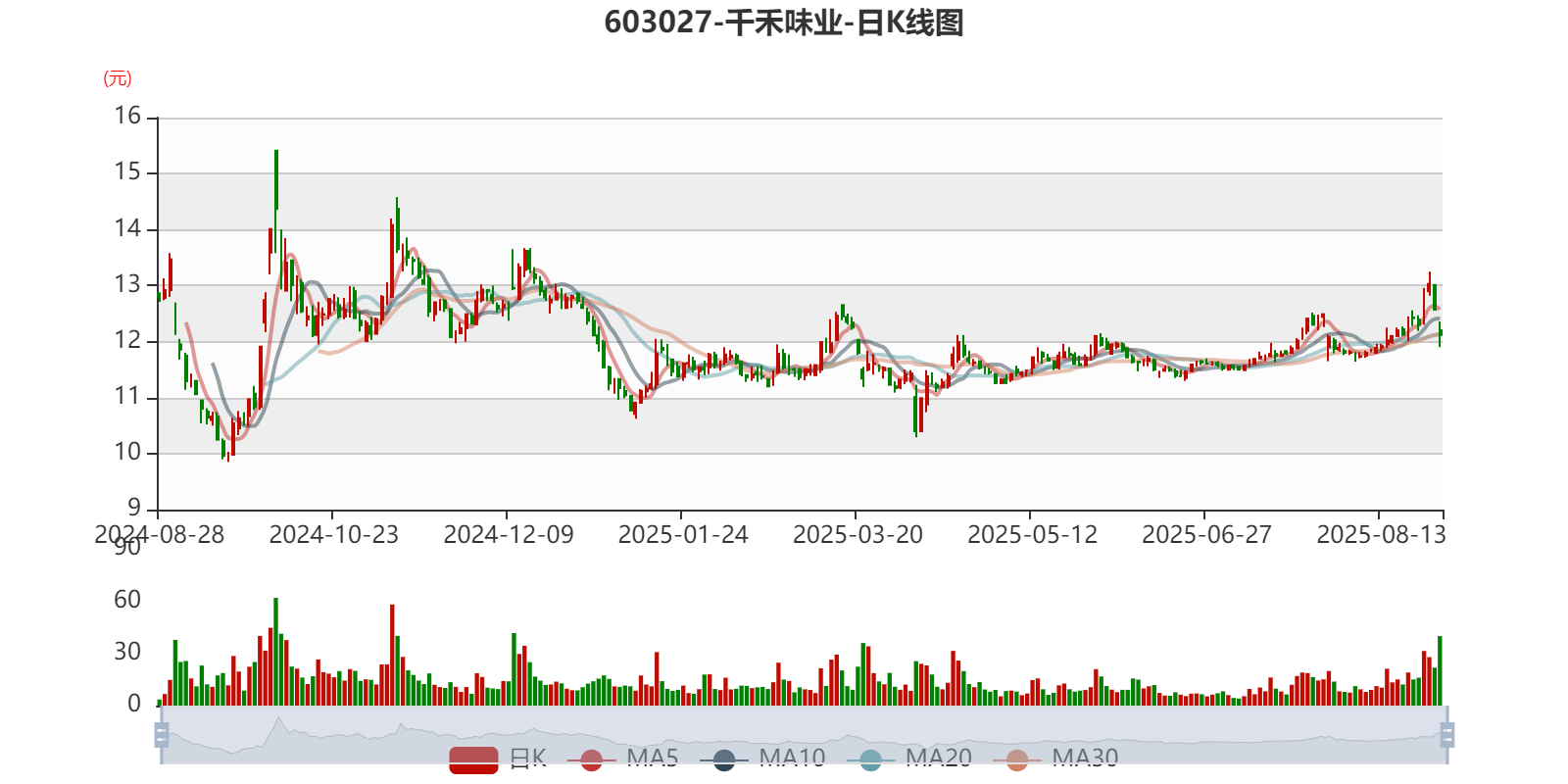Click the 2025-06-27 date axis label

click(1206, 534)
